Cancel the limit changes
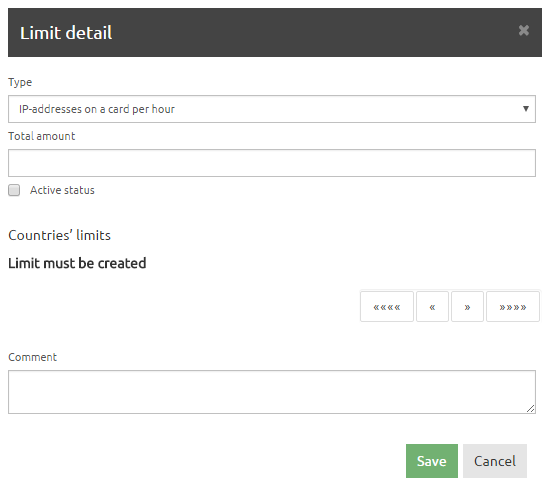The height and width of the screenshot is (498, 548). point(495,461)
